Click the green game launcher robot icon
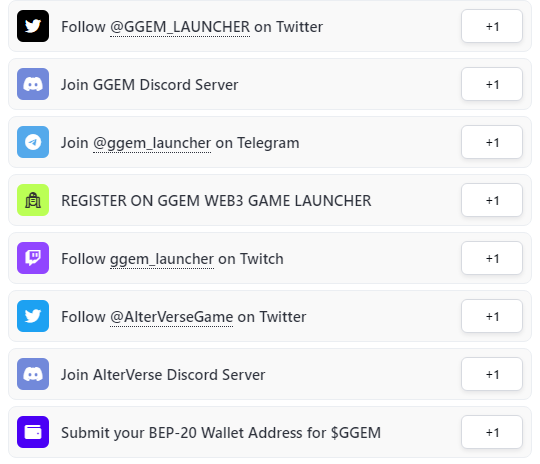Image resolution: width=540 pixels, height=464 pixels. click(x=33, y=200)
